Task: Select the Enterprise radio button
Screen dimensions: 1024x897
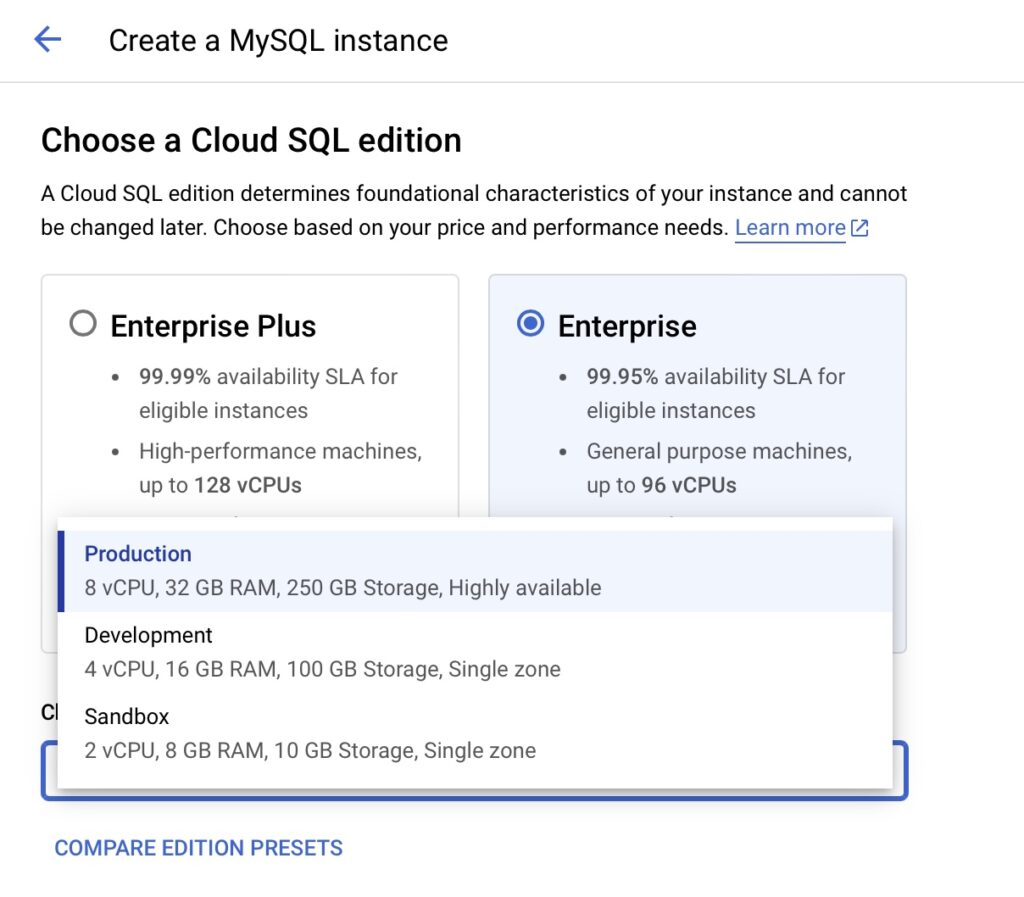Action: pos(531,325)
